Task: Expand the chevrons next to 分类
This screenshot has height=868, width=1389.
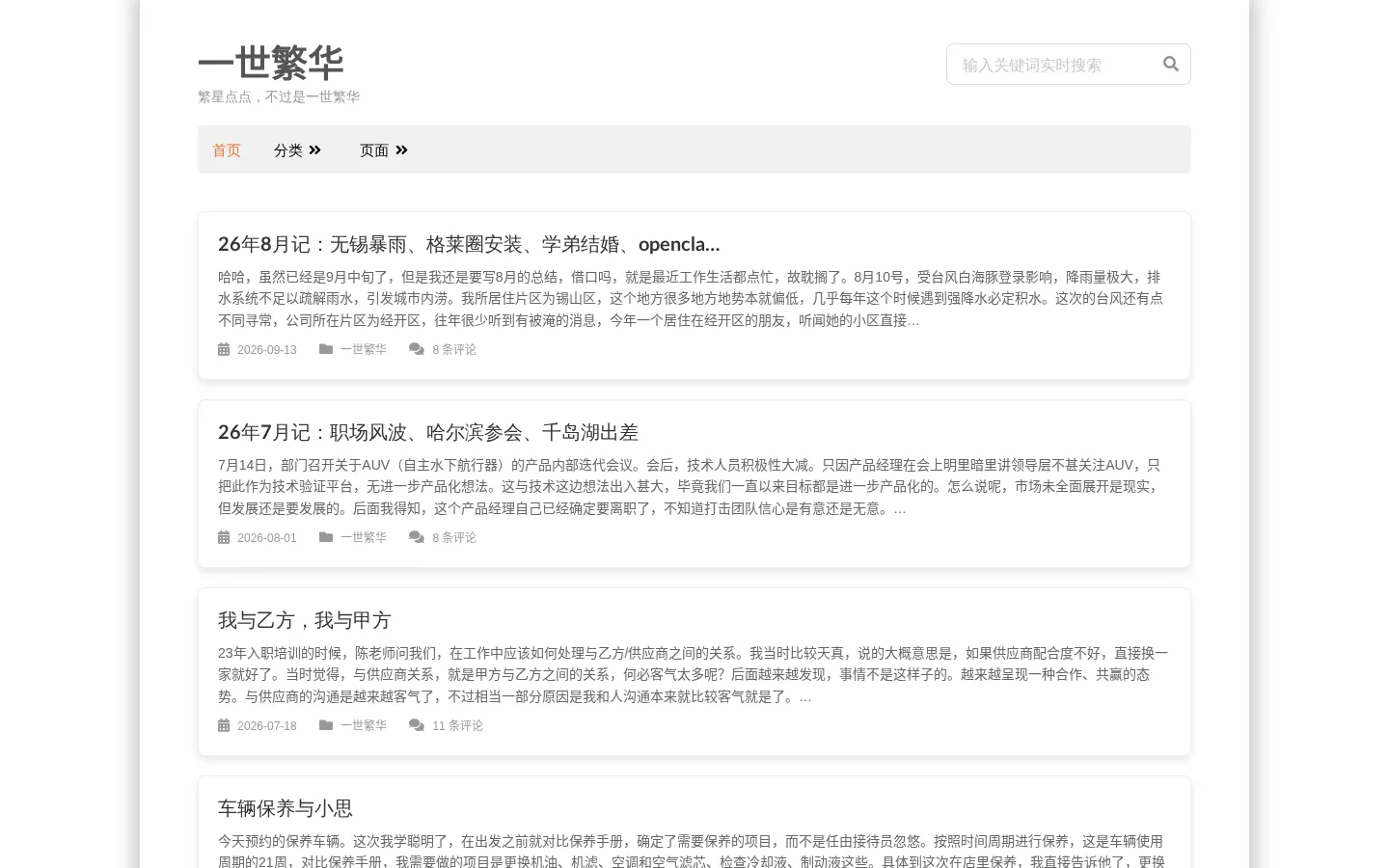Action: tap(315, 150)
